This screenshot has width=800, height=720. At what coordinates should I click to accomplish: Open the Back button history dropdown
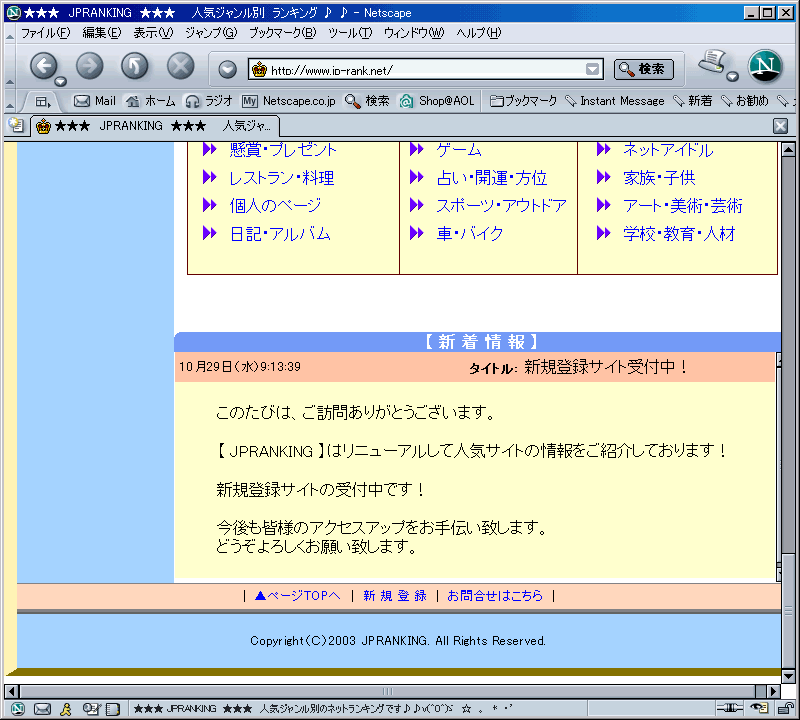61,81
